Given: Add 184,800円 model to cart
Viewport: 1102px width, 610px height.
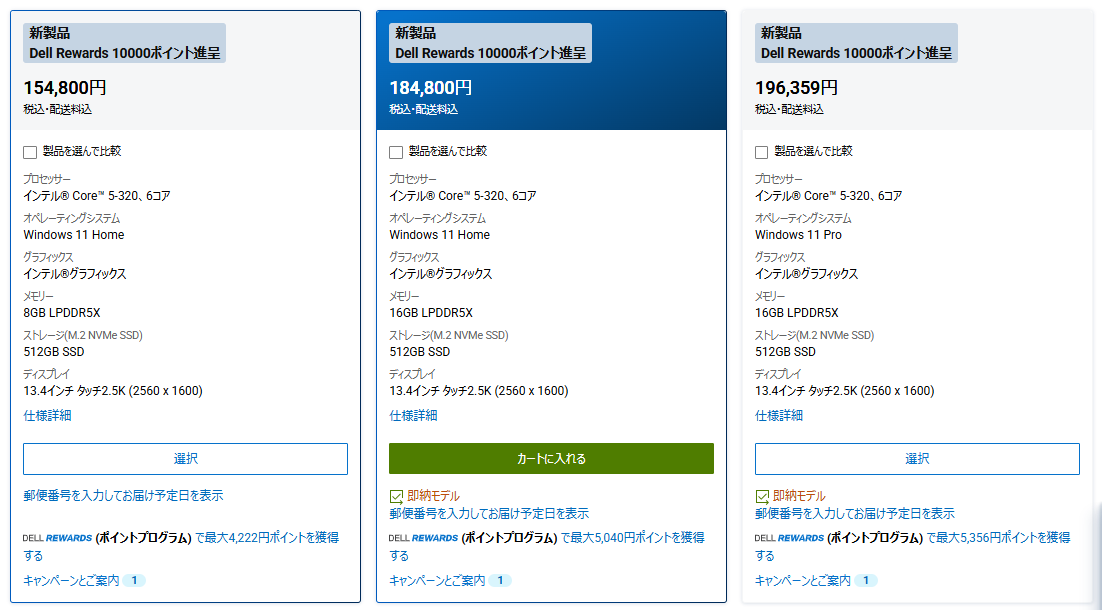Looking at the screenshot, I should click(x=551, y=459).
